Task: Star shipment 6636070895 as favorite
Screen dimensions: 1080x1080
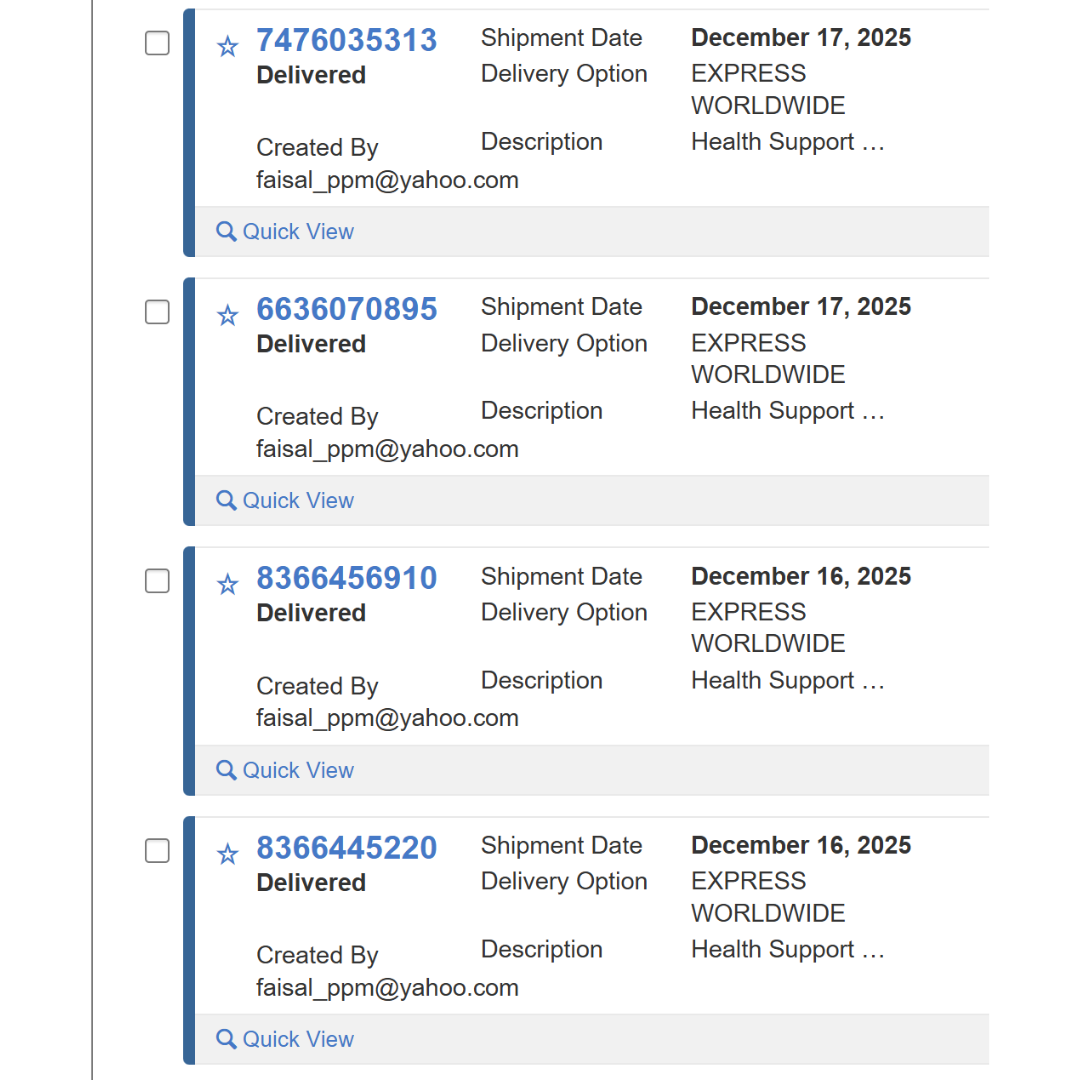Action: click(x=228, y=316)
